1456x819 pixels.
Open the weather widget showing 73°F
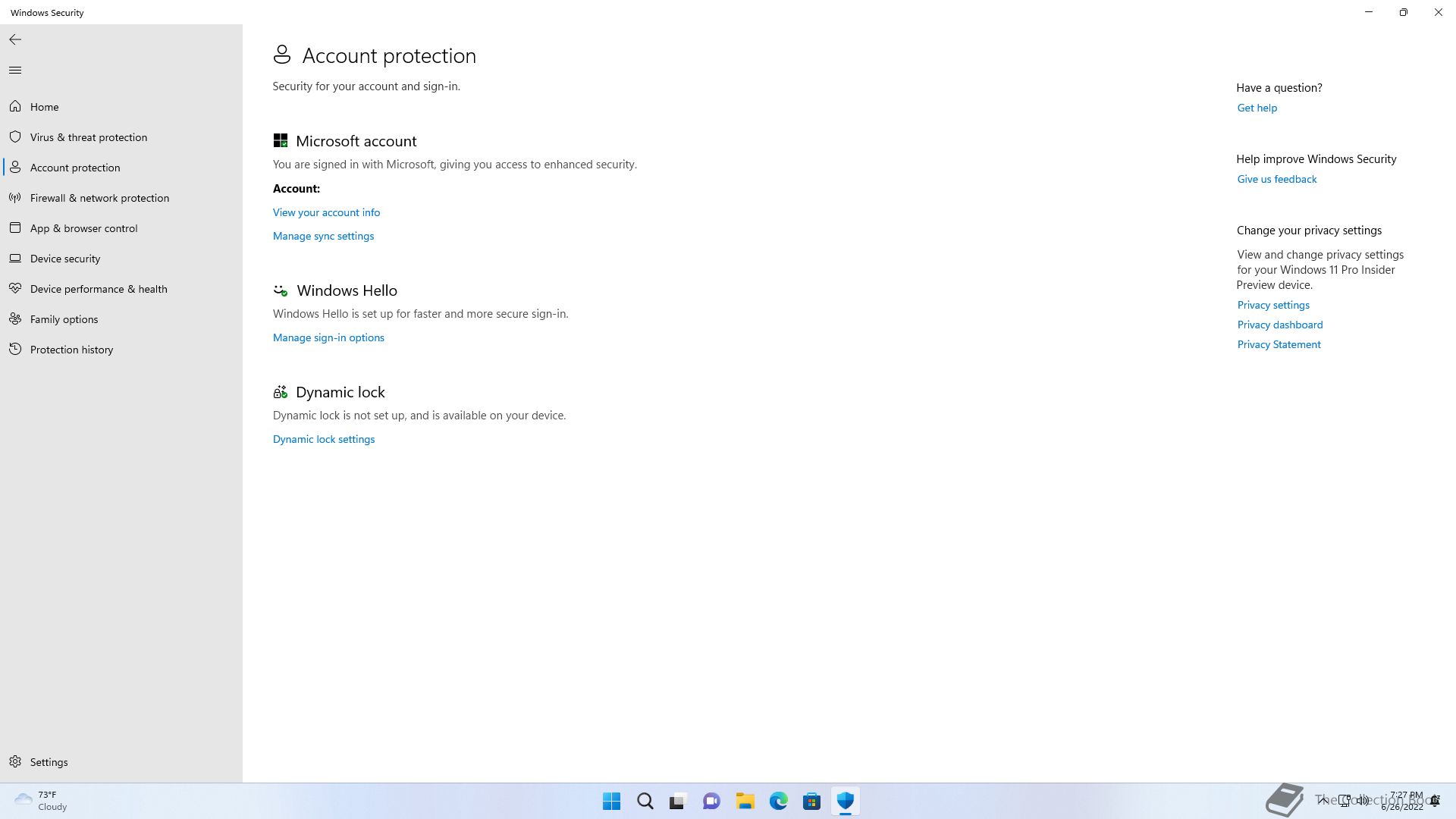pyautogui.click(x=41, y=801)
